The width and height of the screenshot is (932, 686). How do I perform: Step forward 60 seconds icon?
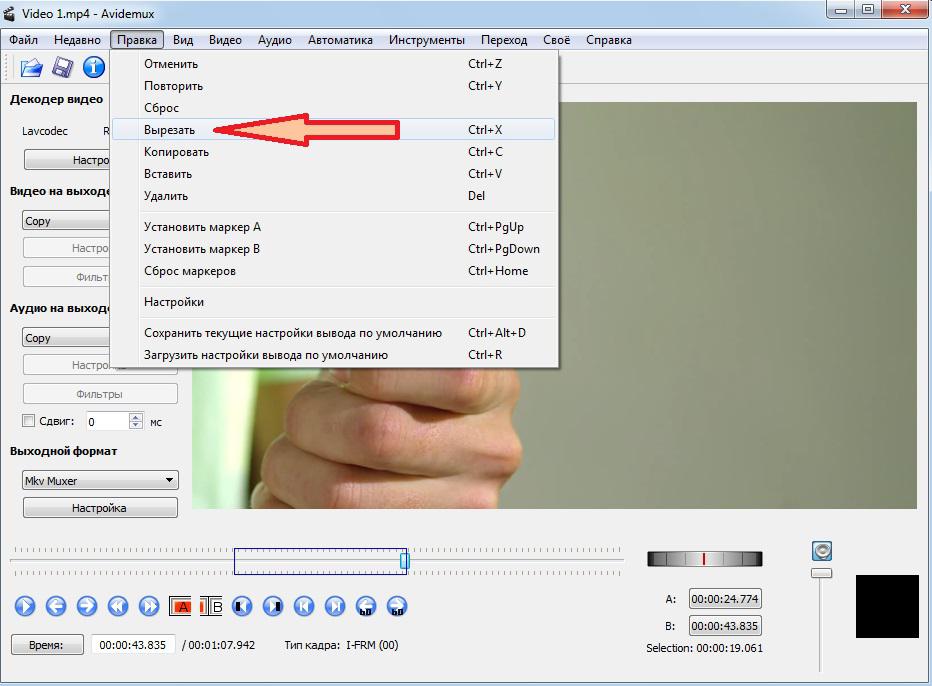pyautogui.click(x=397, y=606)
